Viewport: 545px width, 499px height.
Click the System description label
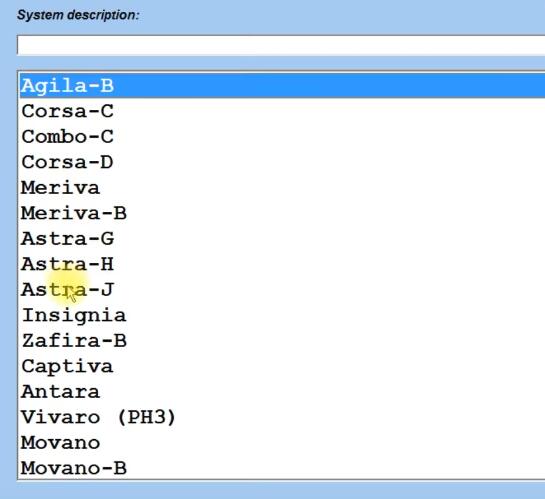point(78,15)
